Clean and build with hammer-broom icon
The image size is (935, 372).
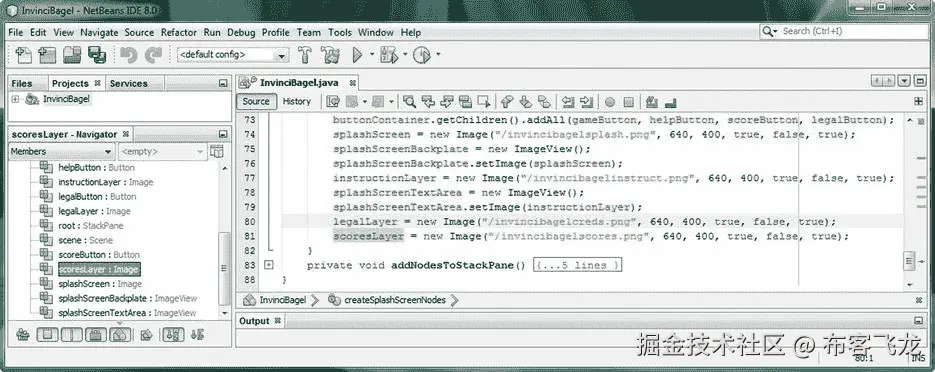[x=330, y=55]
